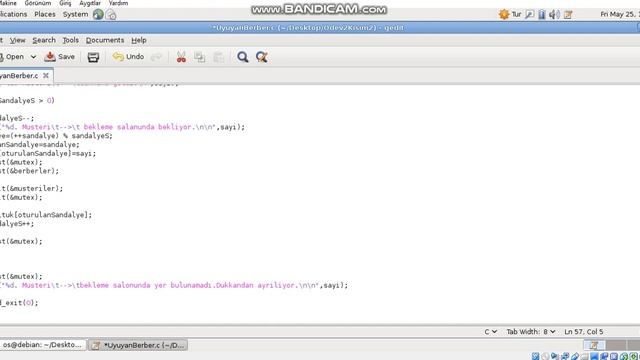
Task: Click the 'bekleme salanunda bekliyor' string line
Action: coord(122,127)
